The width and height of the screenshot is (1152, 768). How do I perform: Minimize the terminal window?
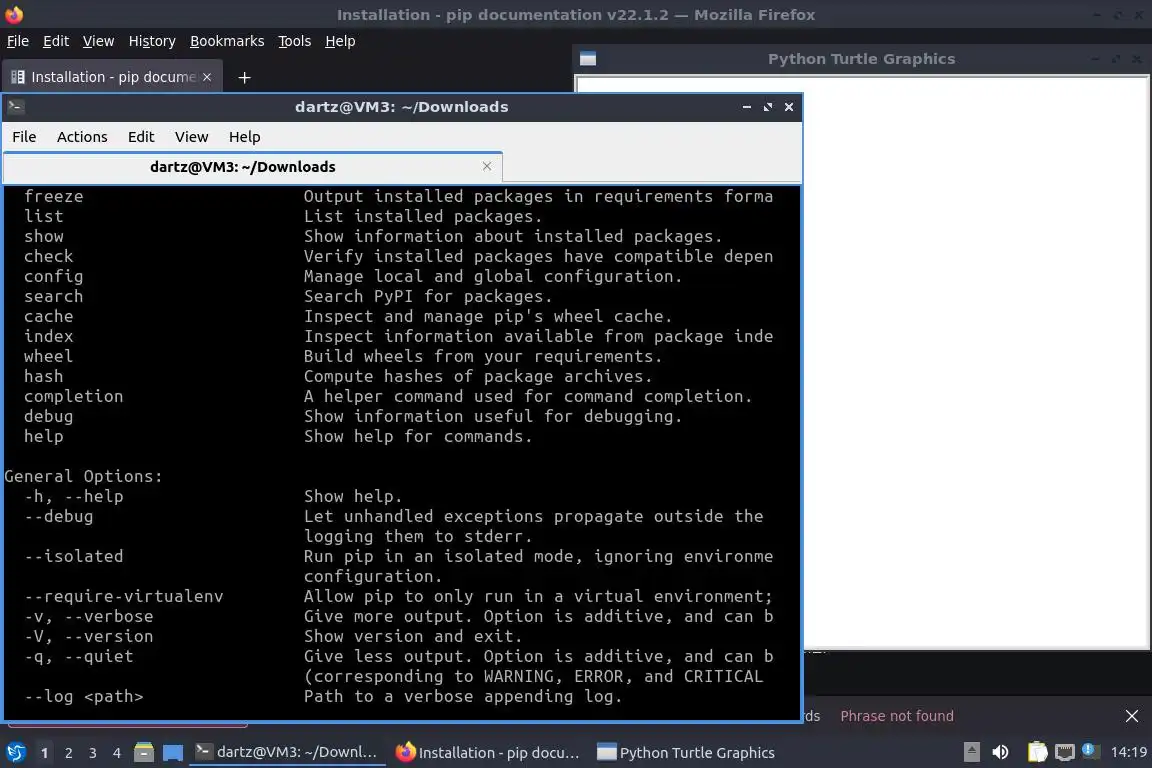tap(746, 107)
